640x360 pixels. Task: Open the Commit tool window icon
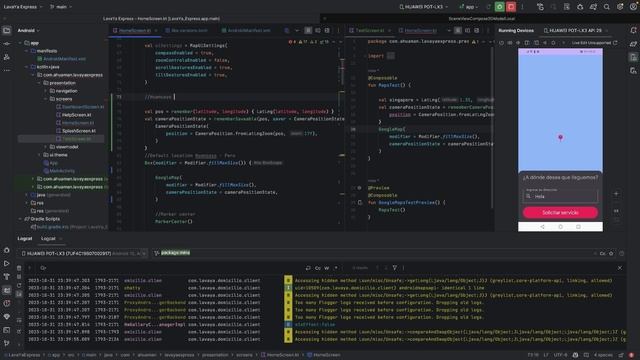[x=7, y=44]
